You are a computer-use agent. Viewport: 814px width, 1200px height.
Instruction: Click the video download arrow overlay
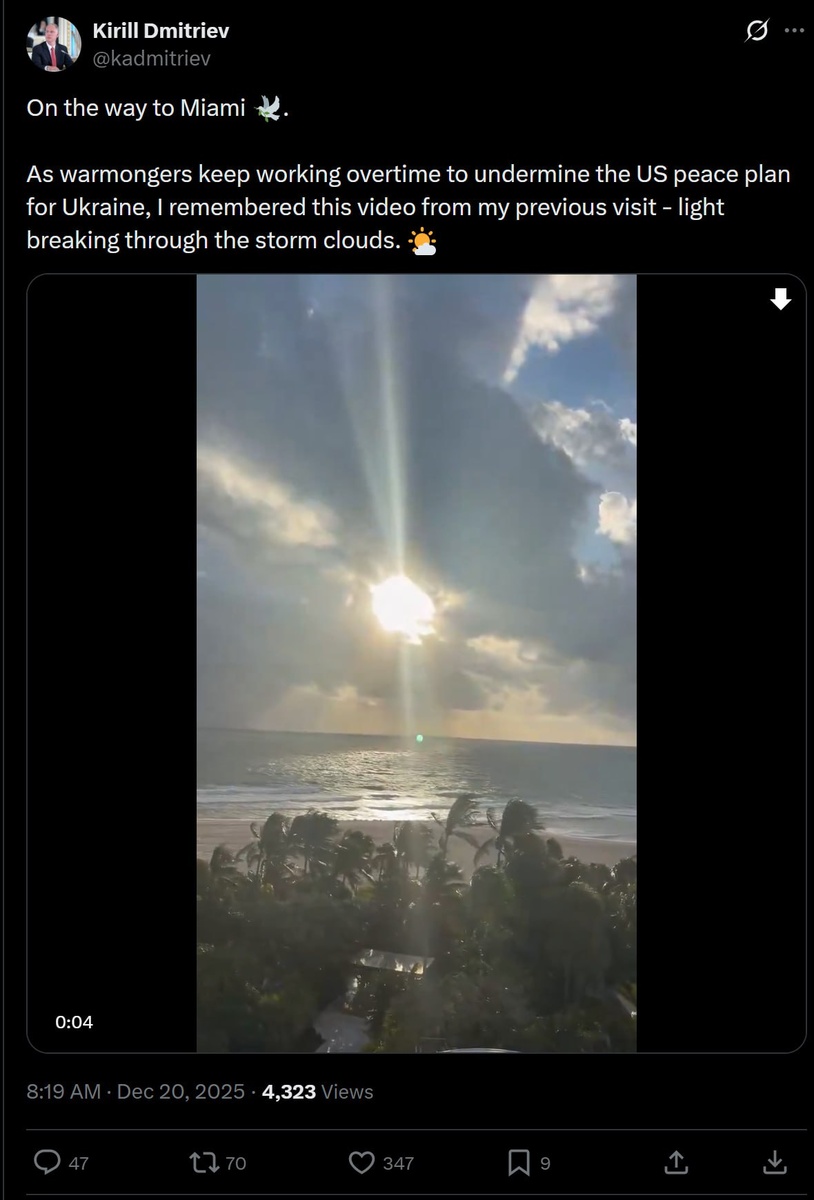[781, 299]
